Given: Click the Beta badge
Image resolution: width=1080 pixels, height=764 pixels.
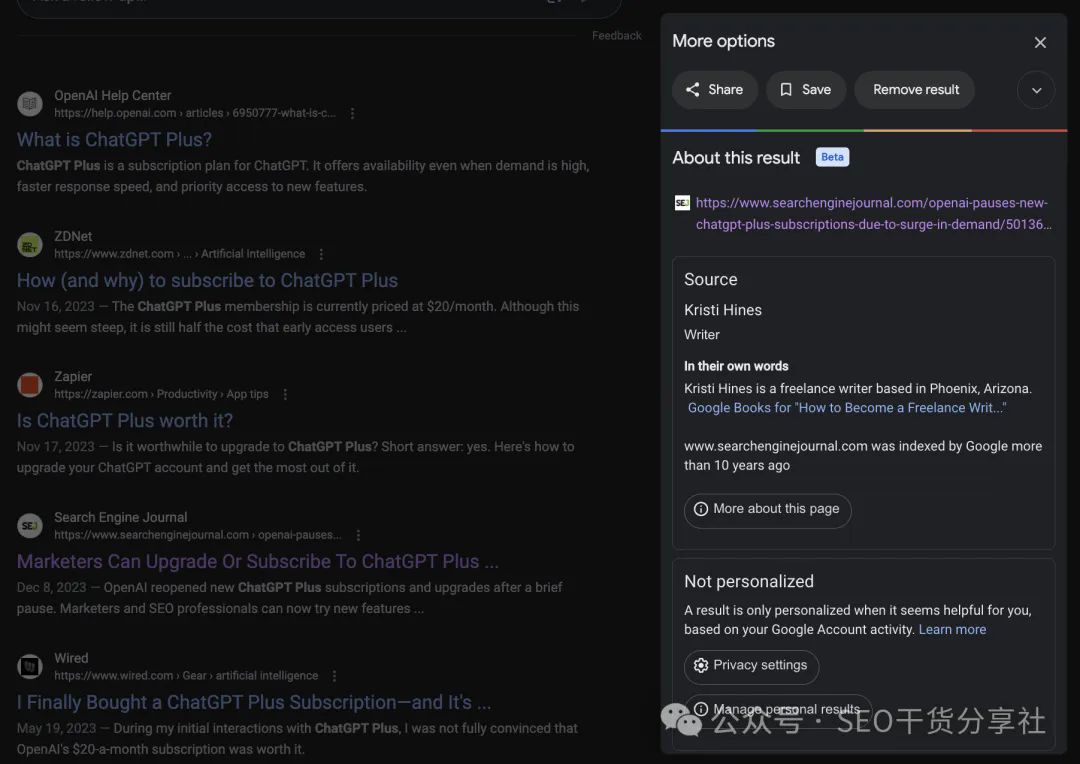Looking at the screenshot, I should point(832,157).
